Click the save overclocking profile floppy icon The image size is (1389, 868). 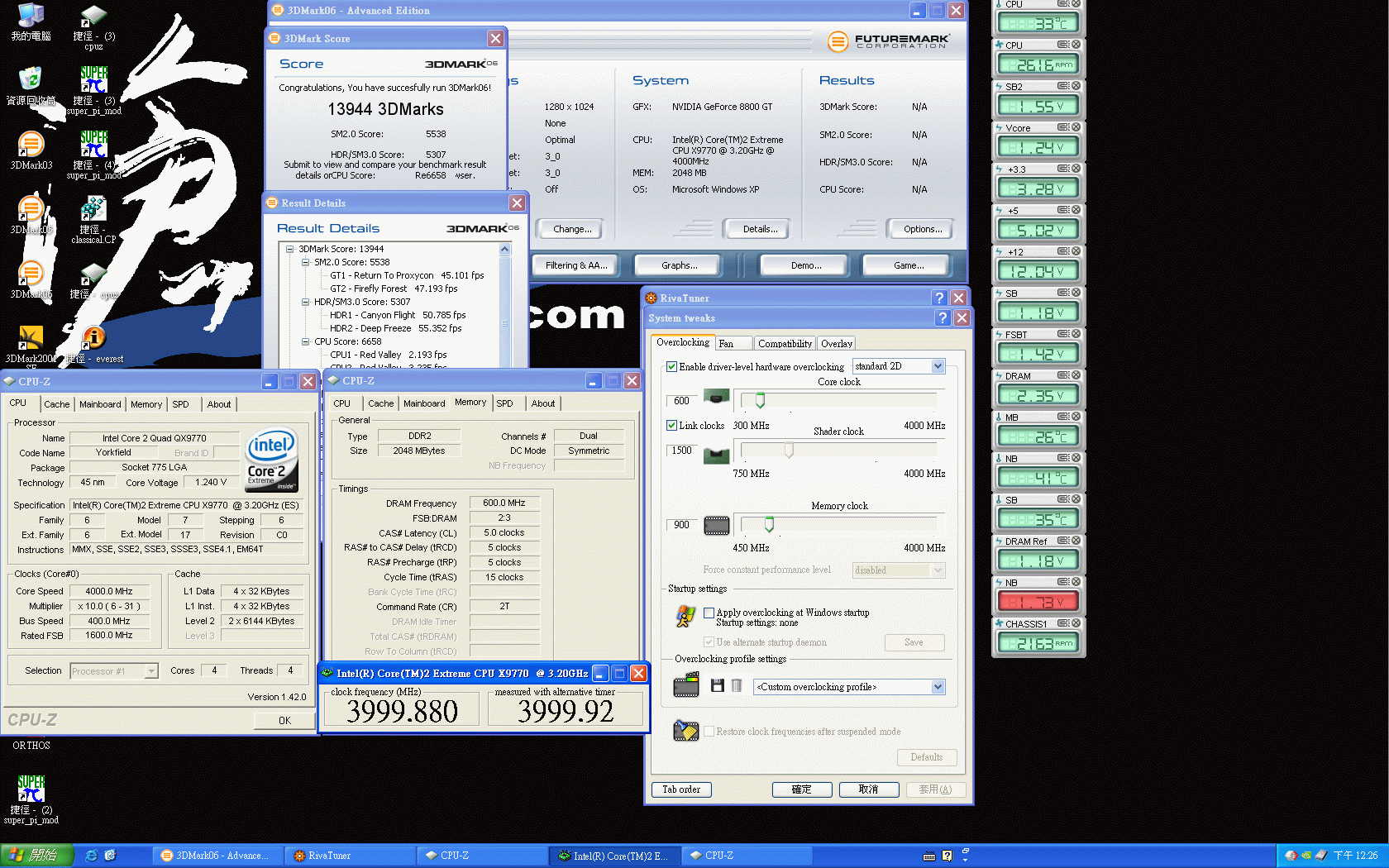717,685
